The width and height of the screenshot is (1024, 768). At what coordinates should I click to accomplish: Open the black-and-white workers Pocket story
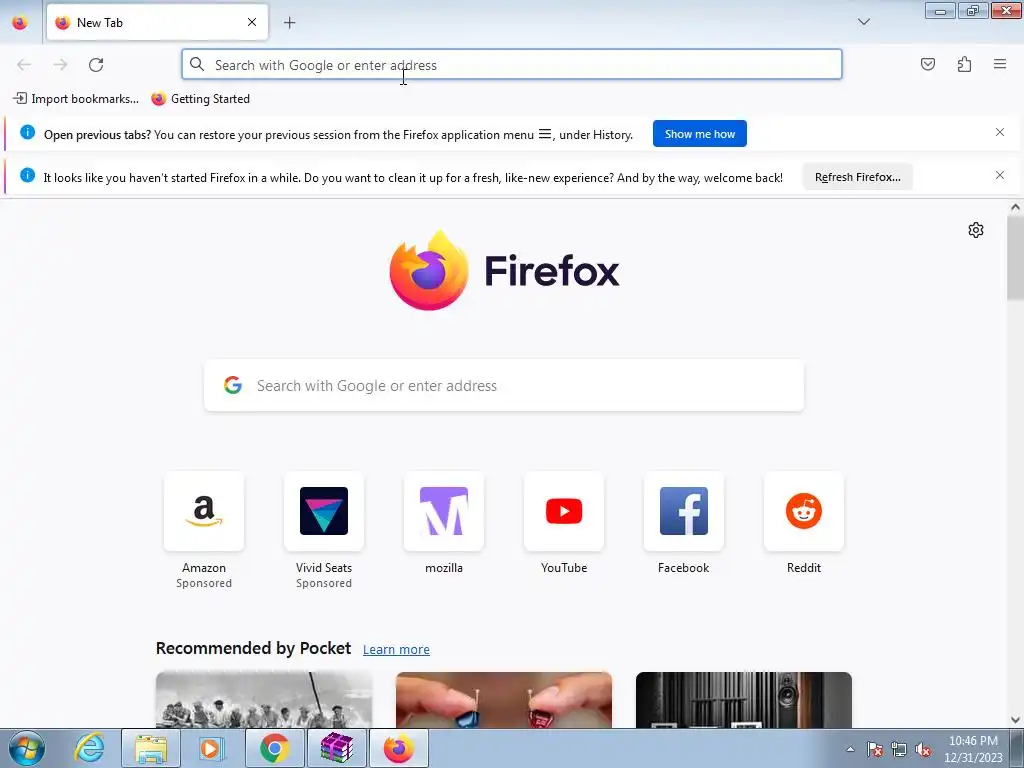tap(264, 699)
